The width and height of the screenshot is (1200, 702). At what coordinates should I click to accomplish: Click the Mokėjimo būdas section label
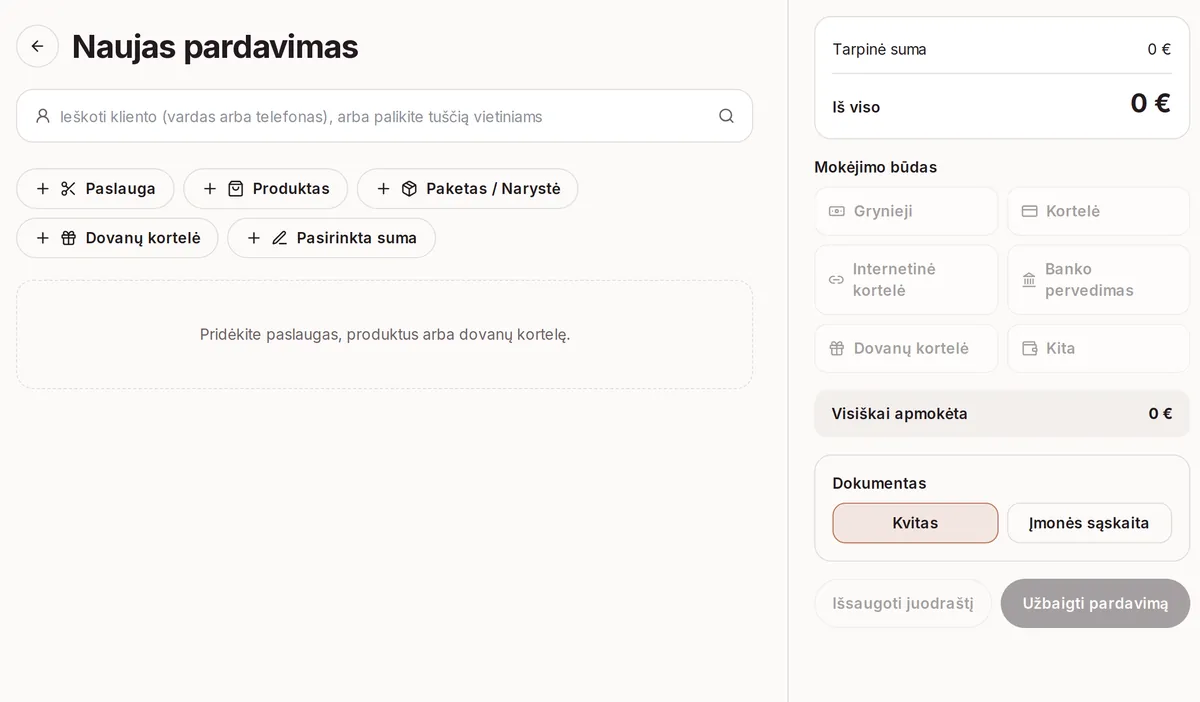point(875,167)
